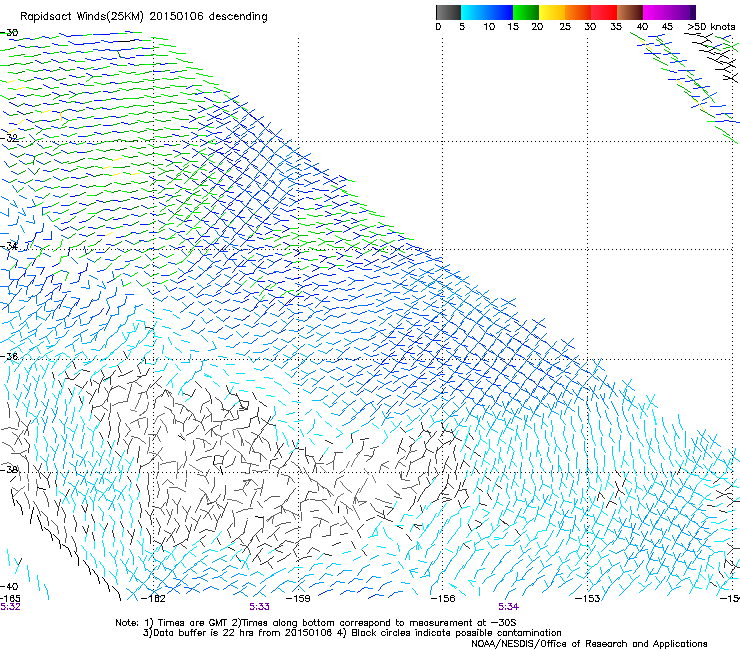Click the yellow 20-25 knots legend segment
The image size is (740, 650).
click(x=552, y=12)
